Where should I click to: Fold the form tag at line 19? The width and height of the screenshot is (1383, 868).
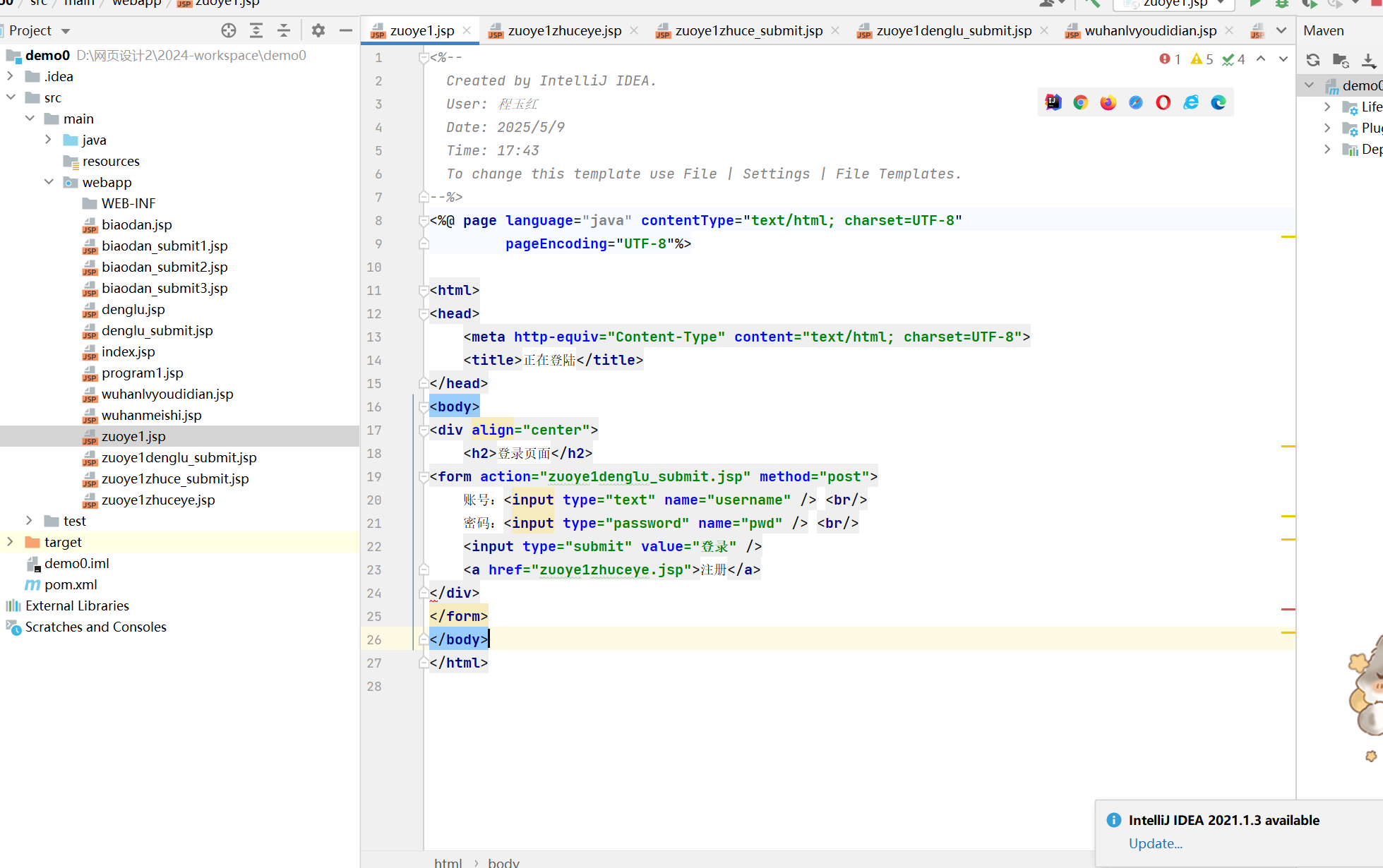(424, 476)
